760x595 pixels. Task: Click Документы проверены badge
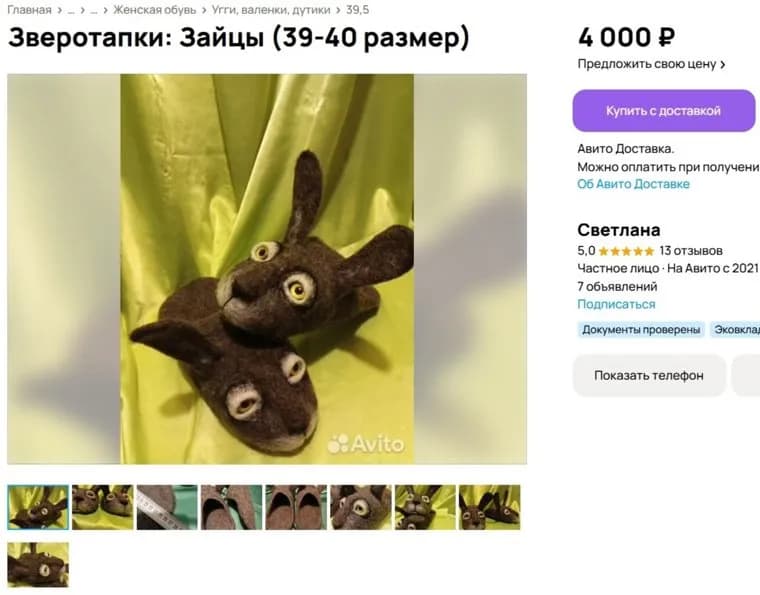click(641, 330)
